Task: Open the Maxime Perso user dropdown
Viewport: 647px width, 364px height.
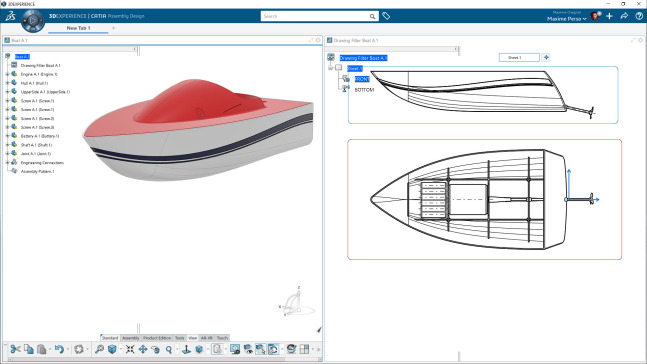Action: tap(567, 19)
